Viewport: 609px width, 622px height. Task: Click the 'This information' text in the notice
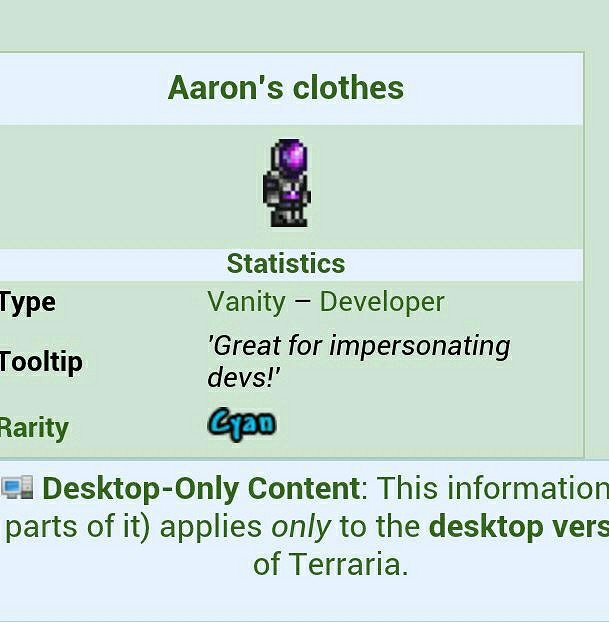[x=491, y=489]
